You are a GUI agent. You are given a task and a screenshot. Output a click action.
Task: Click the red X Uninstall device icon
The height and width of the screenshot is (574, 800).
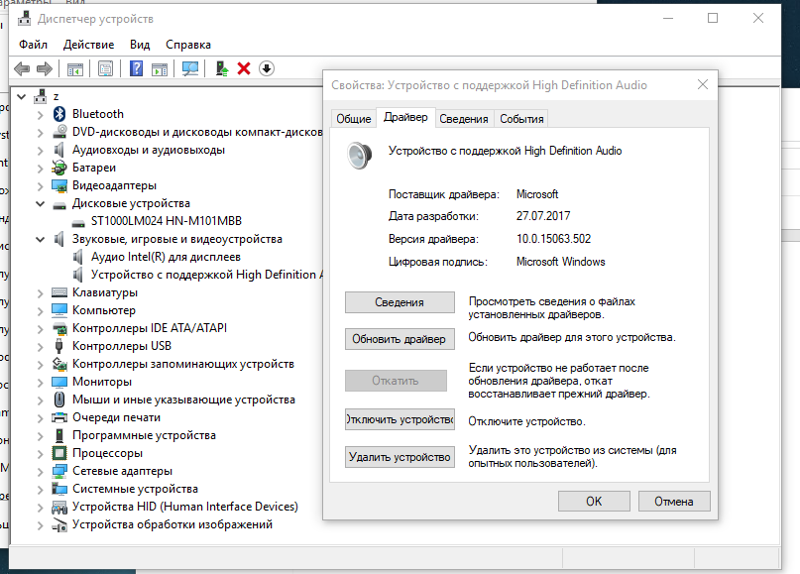coord(244,68)
